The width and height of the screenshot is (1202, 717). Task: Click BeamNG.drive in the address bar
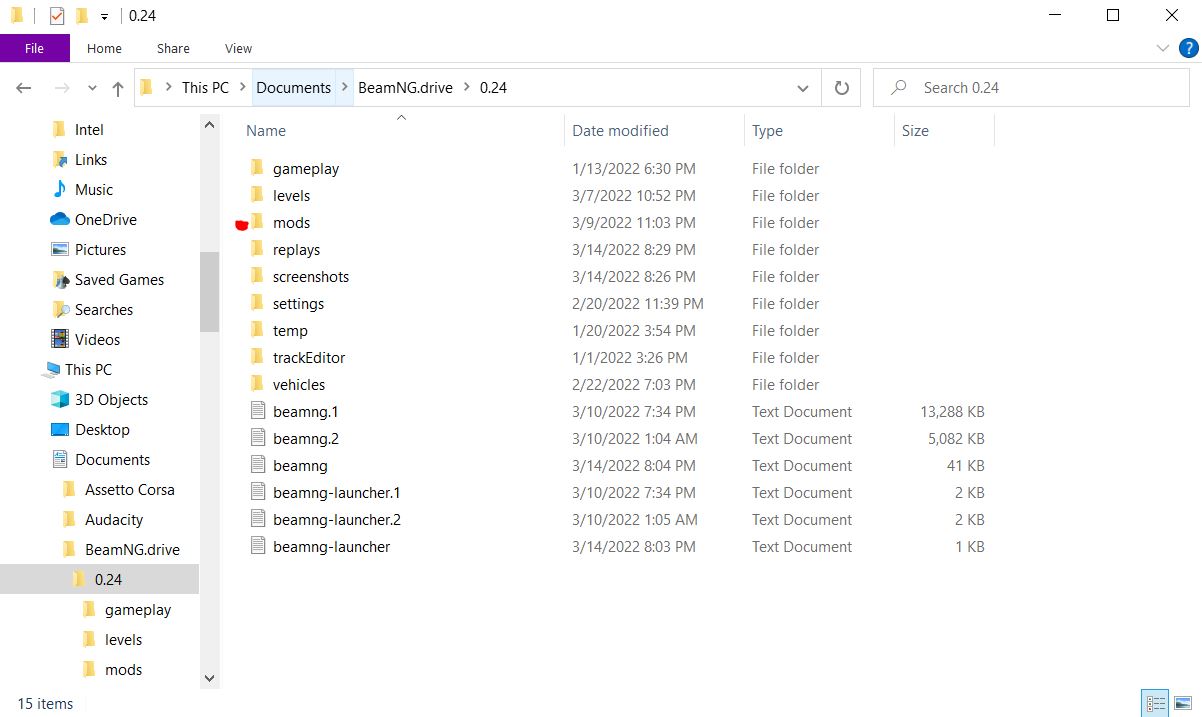[x=405, y=88]
